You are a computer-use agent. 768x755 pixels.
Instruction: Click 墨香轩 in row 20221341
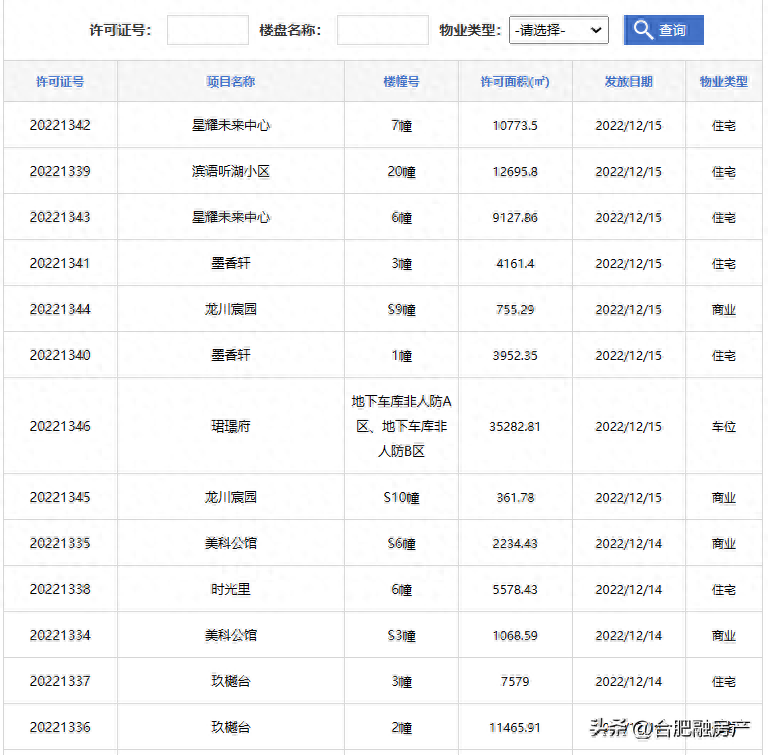(x=231, y=263)
